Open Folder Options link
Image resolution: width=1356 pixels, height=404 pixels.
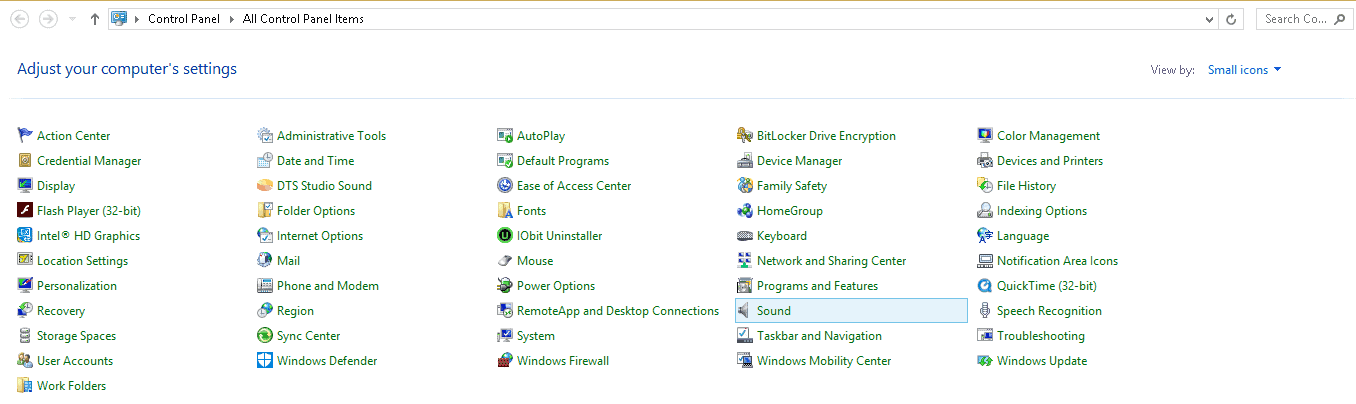click(x=316, y=211)
